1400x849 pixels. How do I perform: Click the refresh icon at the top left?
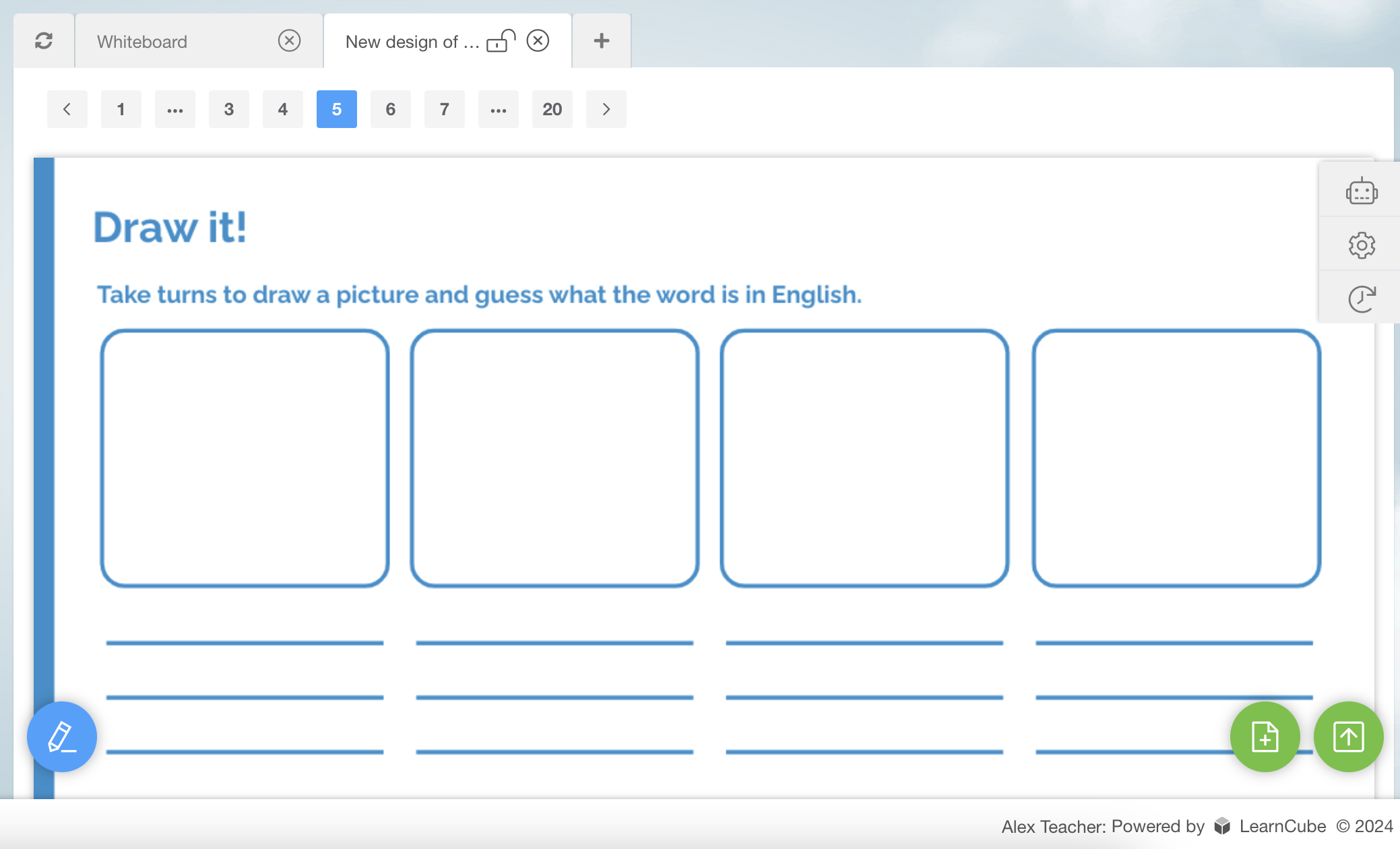43,41
